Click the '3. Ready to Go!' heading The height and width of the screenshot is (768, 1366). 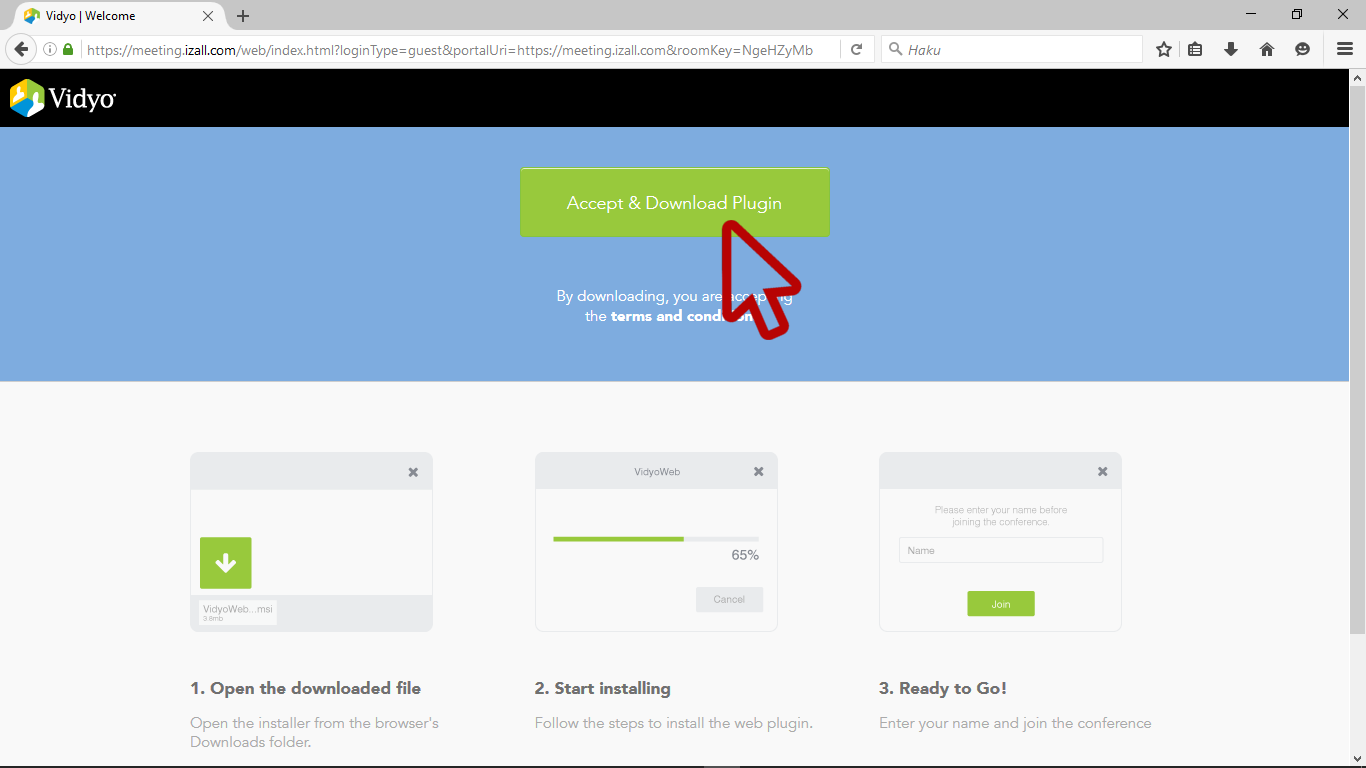[x=943, y=688]
